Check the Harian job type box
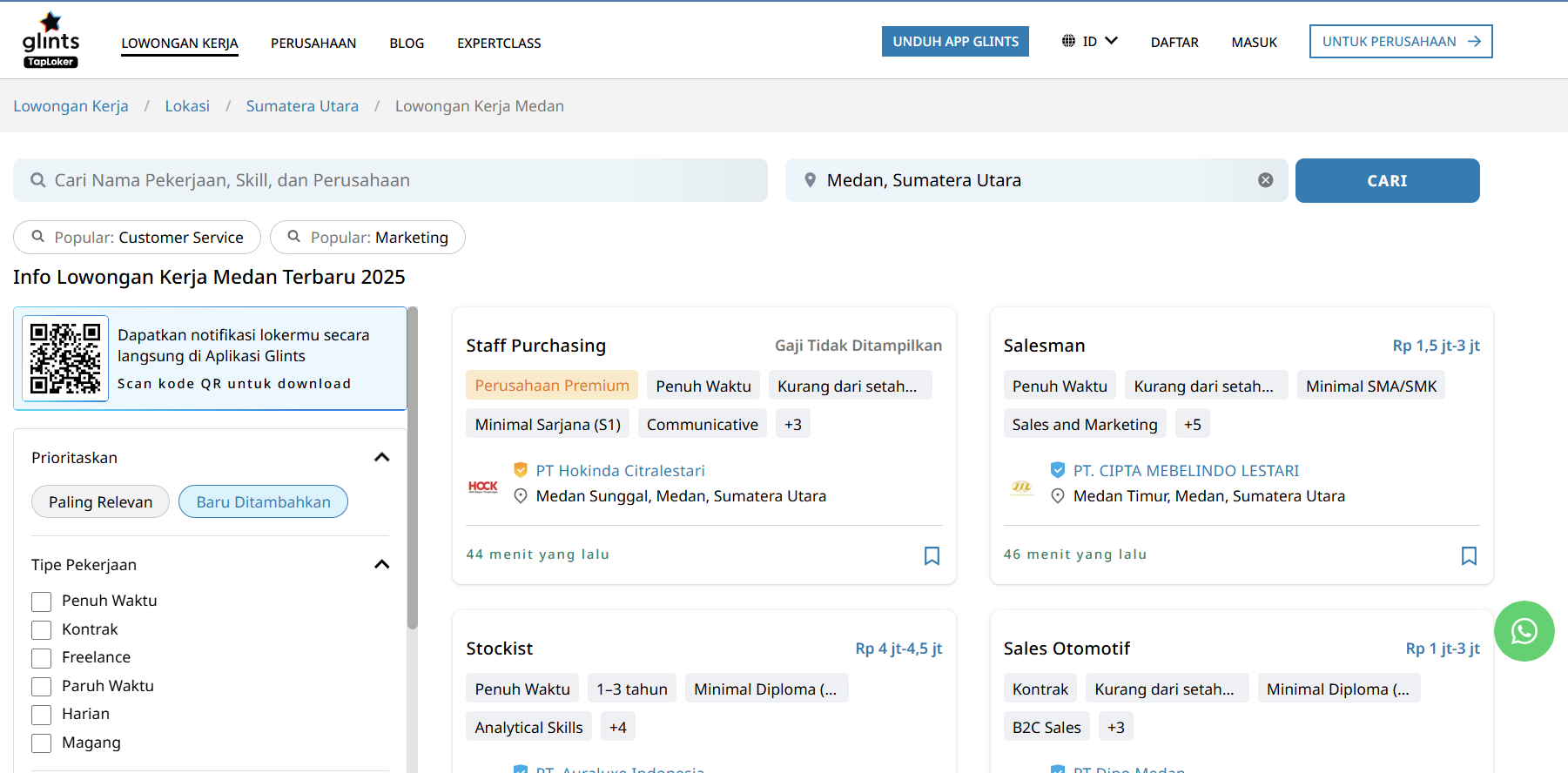The image size is (1568, 773). point(42,715)
